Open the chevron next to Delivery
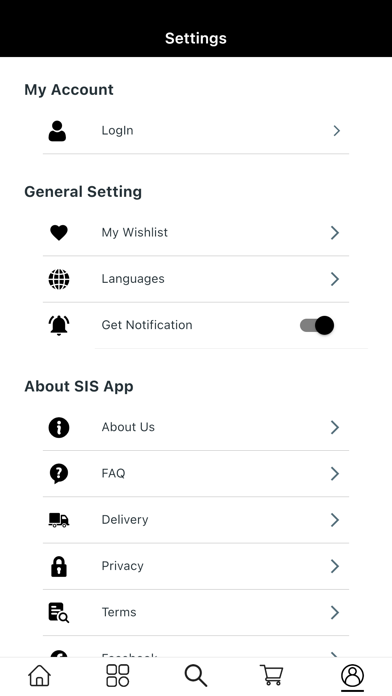392x696 pixels. (x=335, y=520)
